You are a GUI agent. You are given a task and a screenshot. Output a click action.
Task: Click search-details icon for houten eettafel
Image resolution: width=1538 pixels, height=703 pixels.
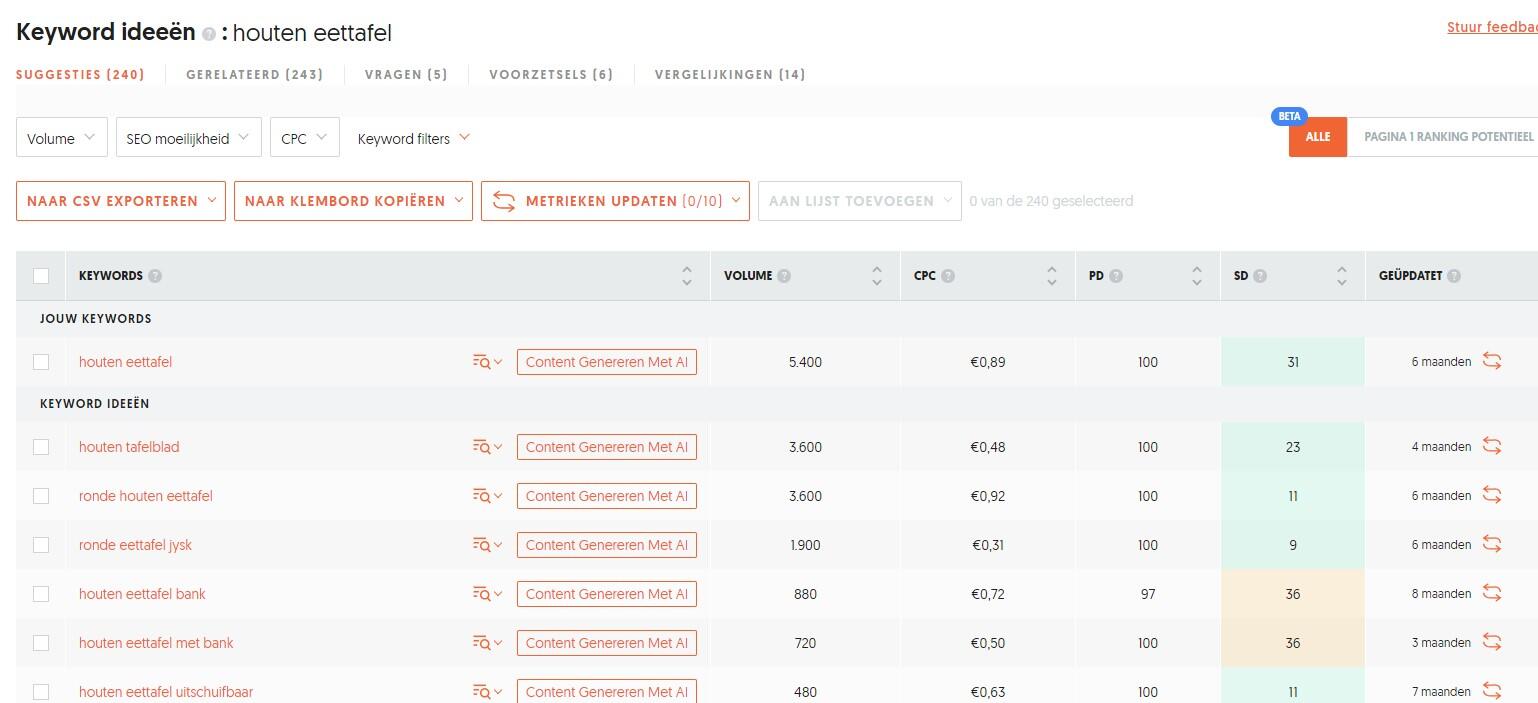(487, 362)
